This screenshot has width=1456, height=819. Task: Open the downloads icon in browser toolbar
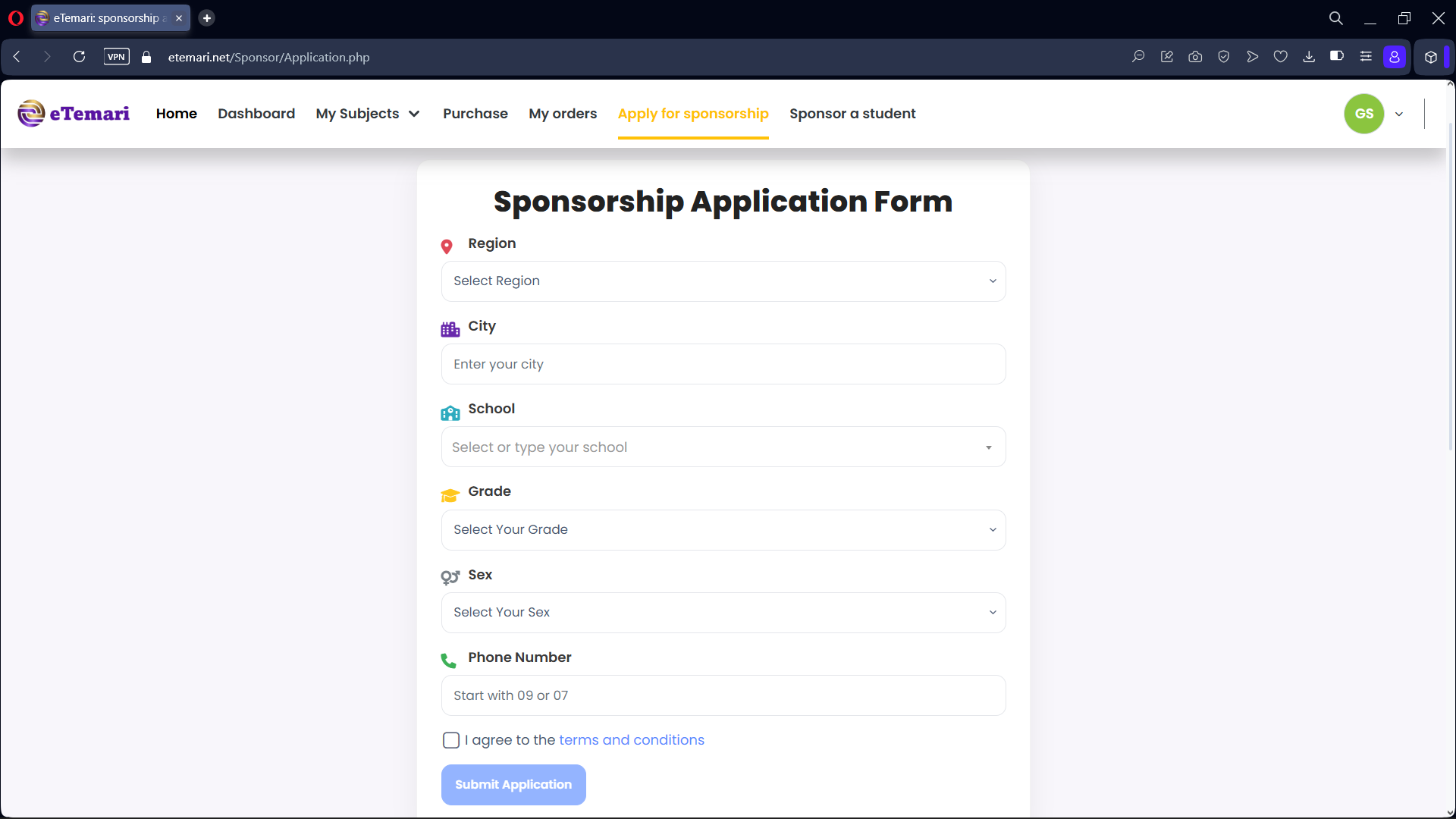click(1309, 57)
